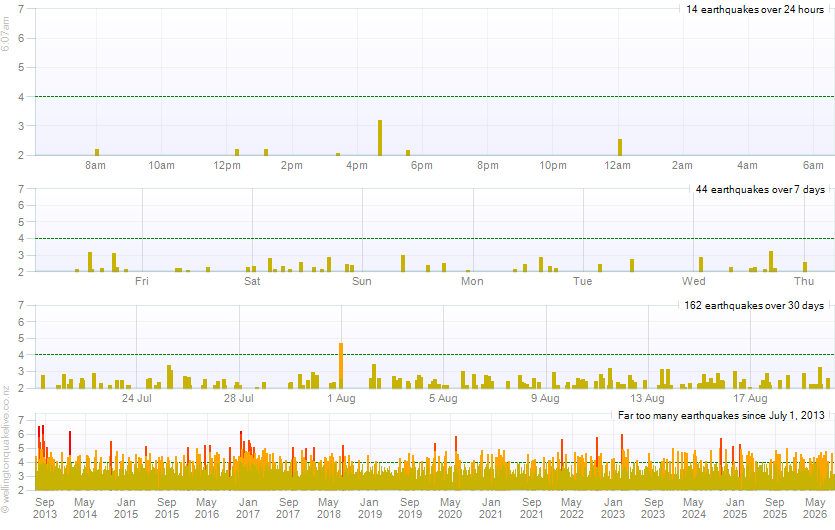This screenshot has height=530, width=835.
Task: Click the Sat label on the 7-day chart
Action: point(252,281)
